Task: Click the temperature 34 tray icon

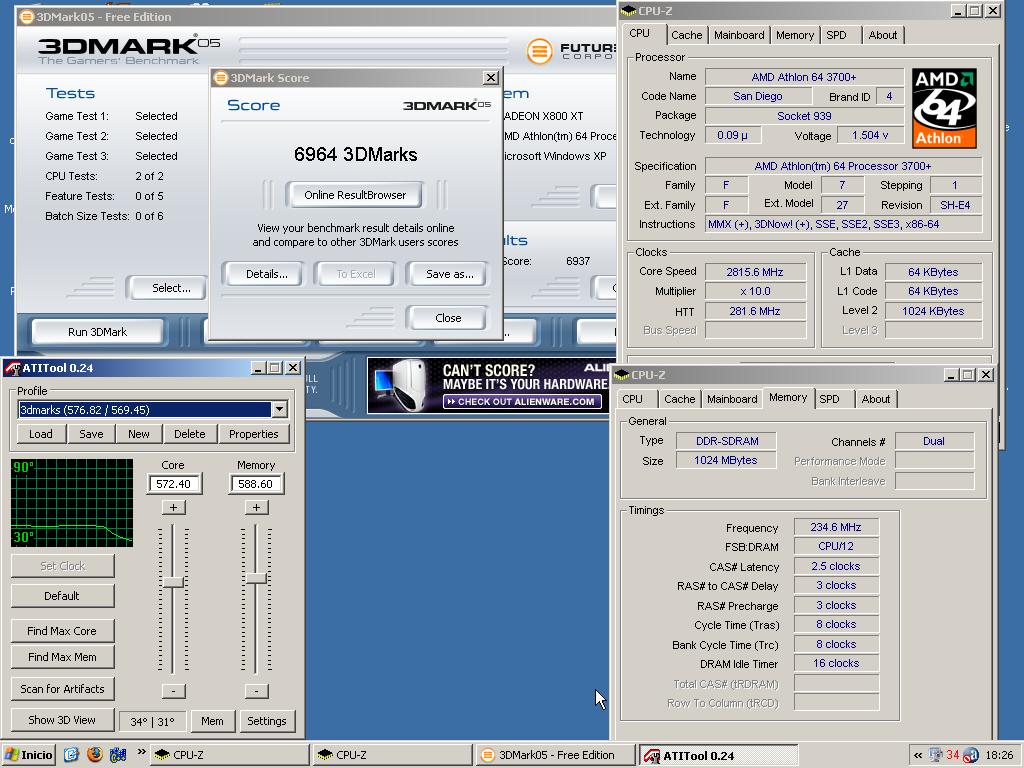Action: click(x=953, y=756)
